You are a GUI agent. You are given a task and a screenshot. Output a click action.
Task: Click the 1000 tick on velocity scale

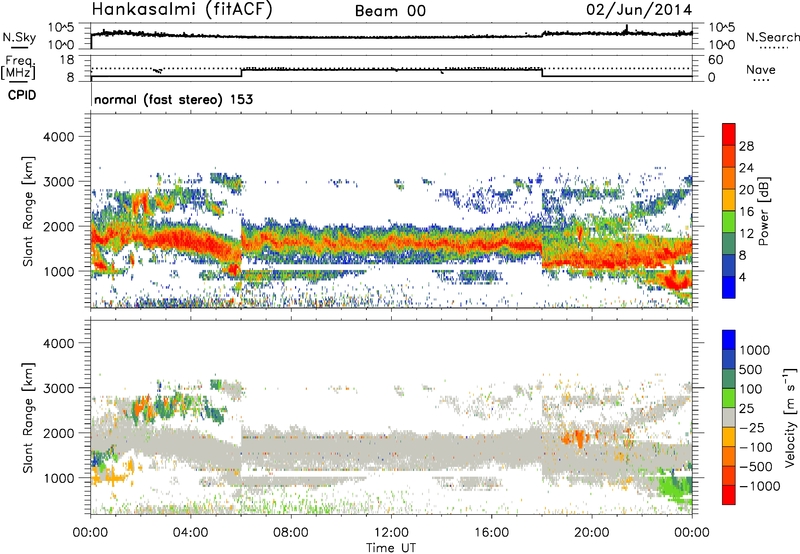coord(755,350)
